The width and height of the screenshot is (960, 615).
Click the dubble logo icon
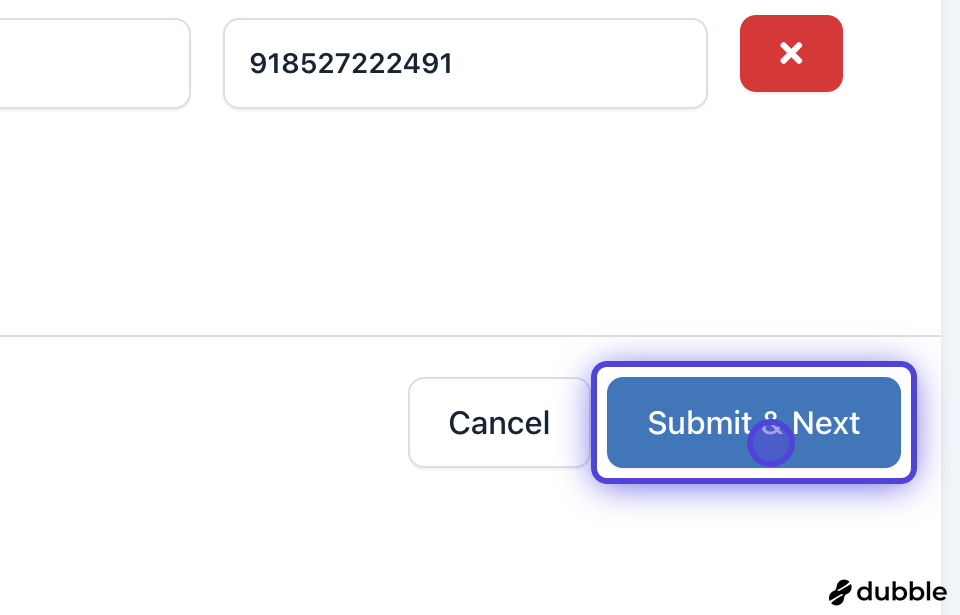pyautogui.click(x=840, y=592)
